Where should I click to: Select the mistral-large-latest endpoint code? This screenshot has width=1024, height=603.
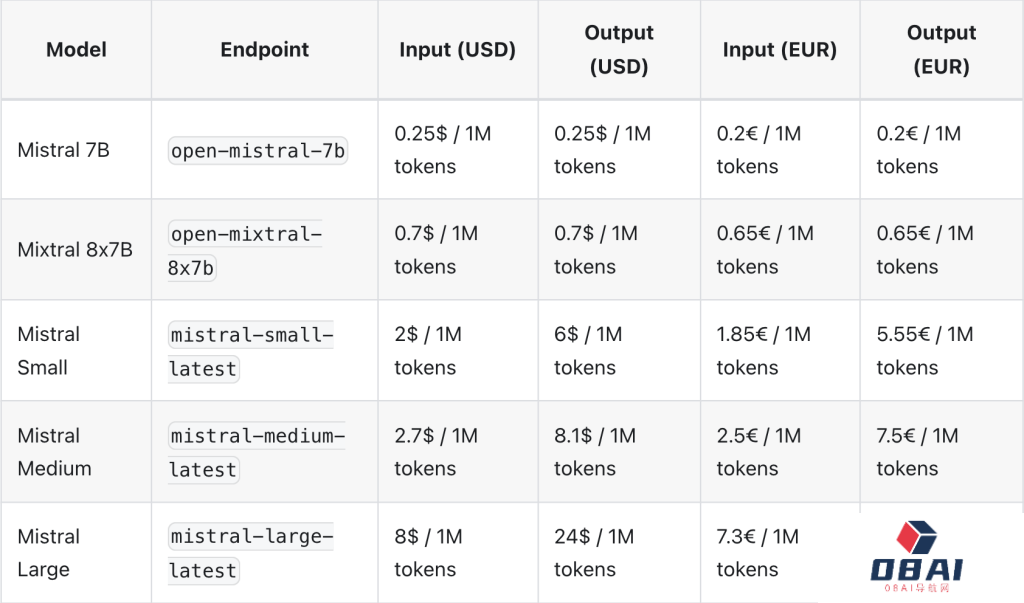[250, 553]
